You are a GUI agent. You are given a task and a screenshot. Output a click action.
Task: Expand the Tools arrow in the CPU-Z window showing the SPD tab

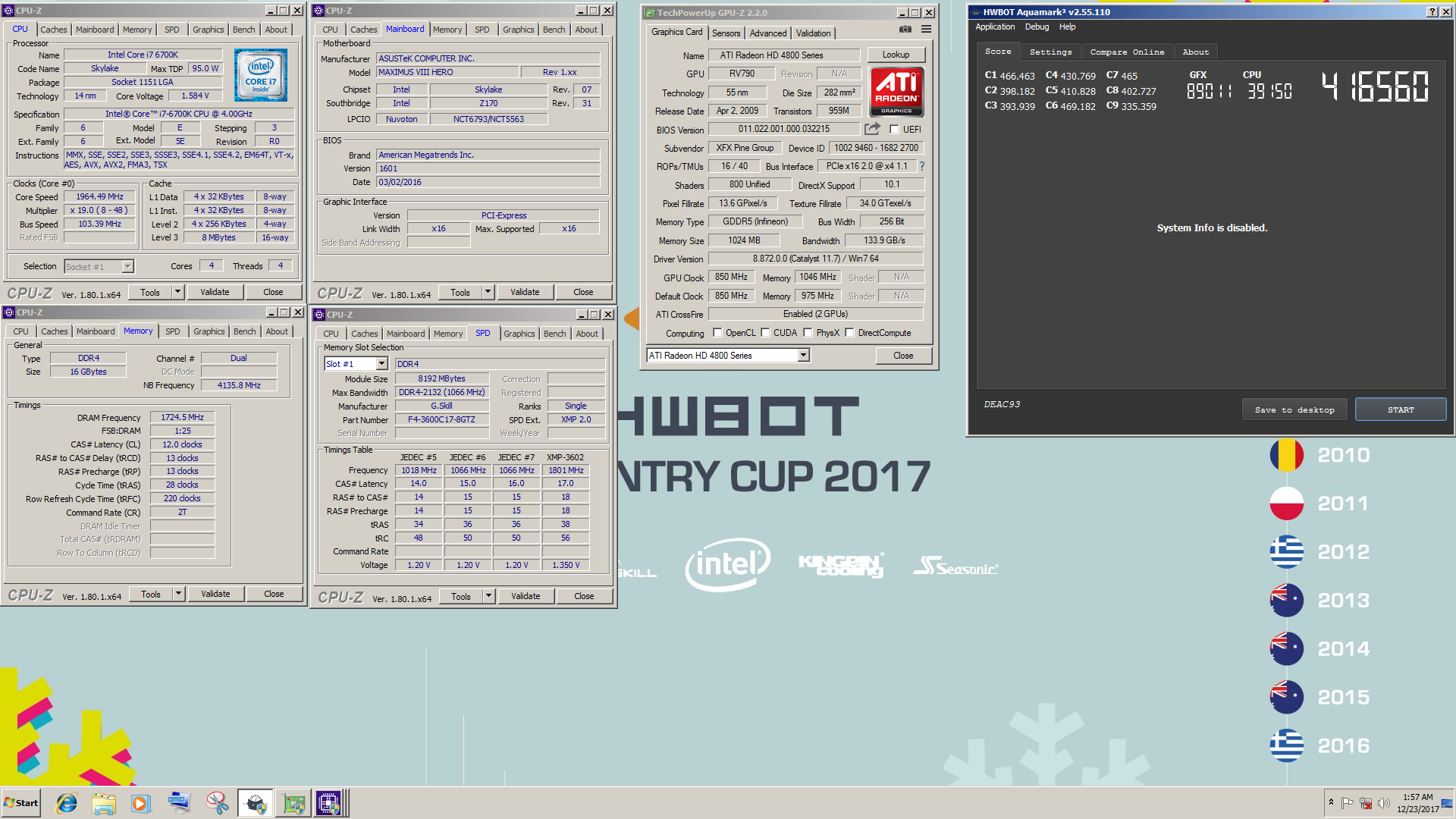click(x=488, y=596)
